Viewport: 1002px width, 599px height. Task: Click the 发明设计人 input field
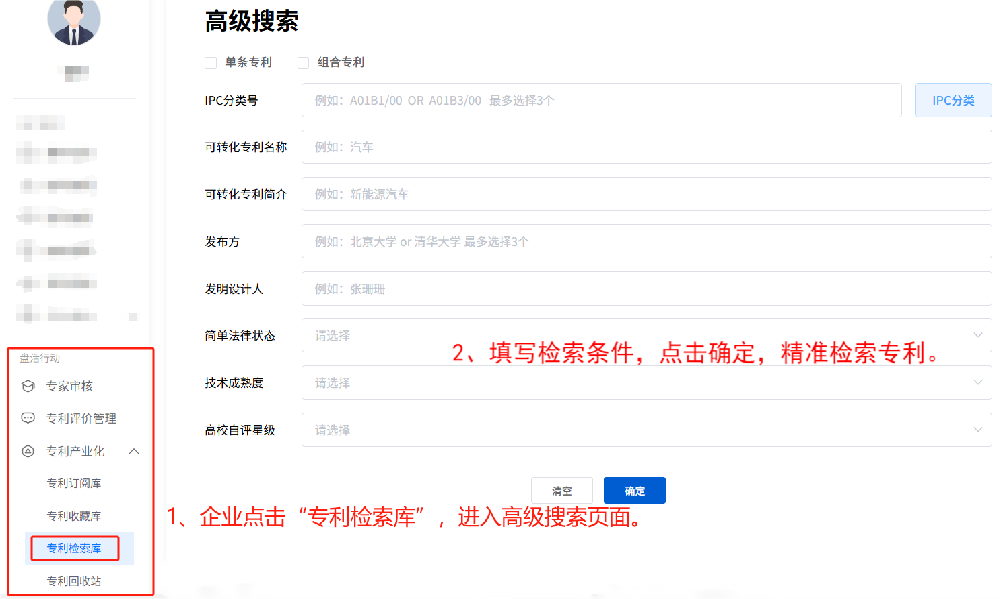[600, 288]
